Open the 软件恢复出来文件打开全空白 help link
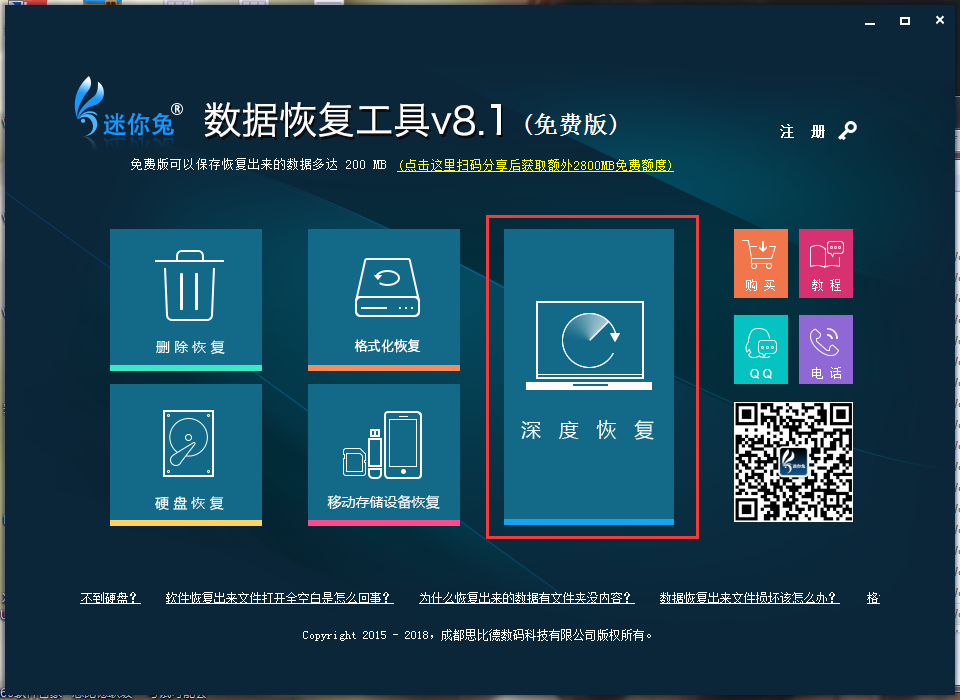960x700 pixels. [x=279, y=598]
